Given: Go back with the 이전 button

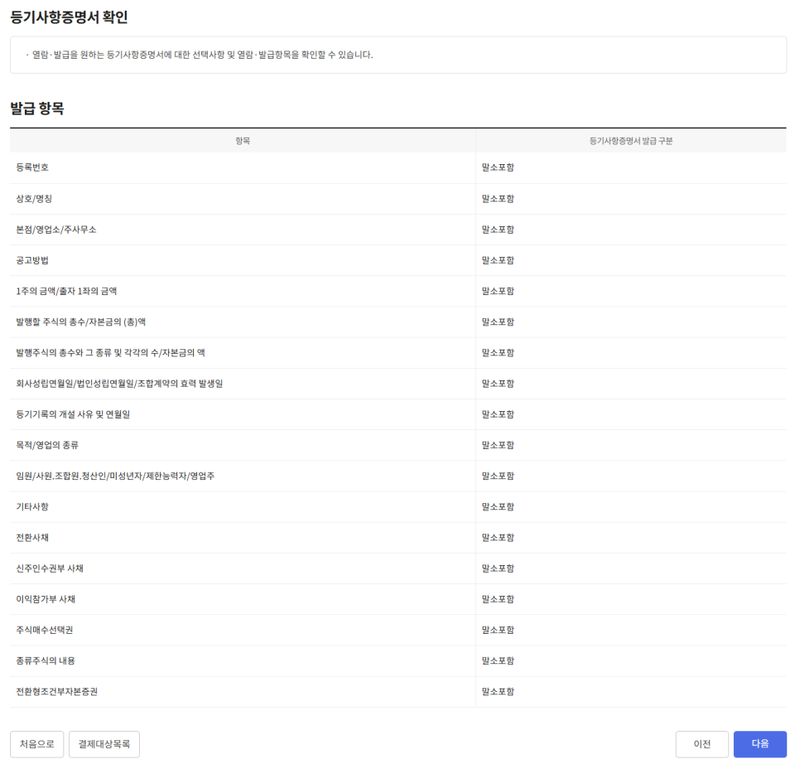Looking at the screenshot, I should [702, 744].
